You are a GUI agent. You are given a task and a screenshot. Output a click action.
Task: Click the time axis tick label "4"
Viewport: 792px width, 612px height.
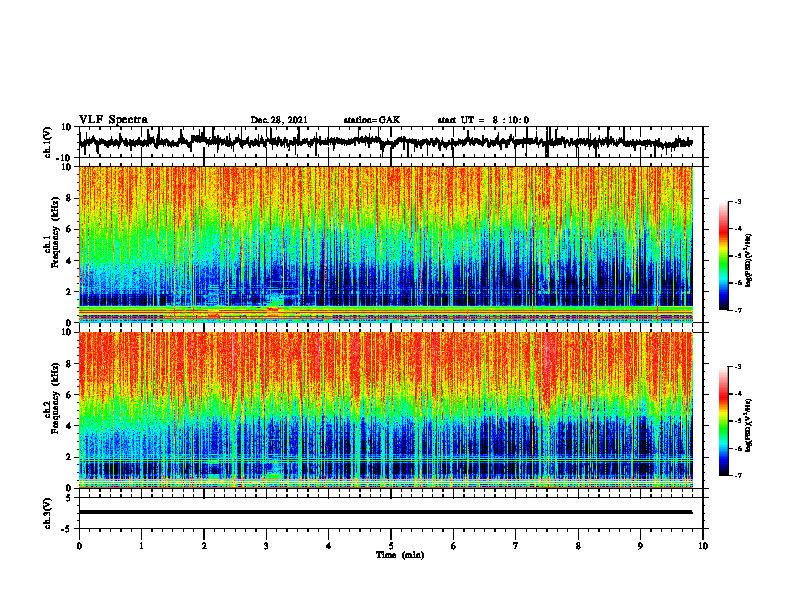coord(329,546)
